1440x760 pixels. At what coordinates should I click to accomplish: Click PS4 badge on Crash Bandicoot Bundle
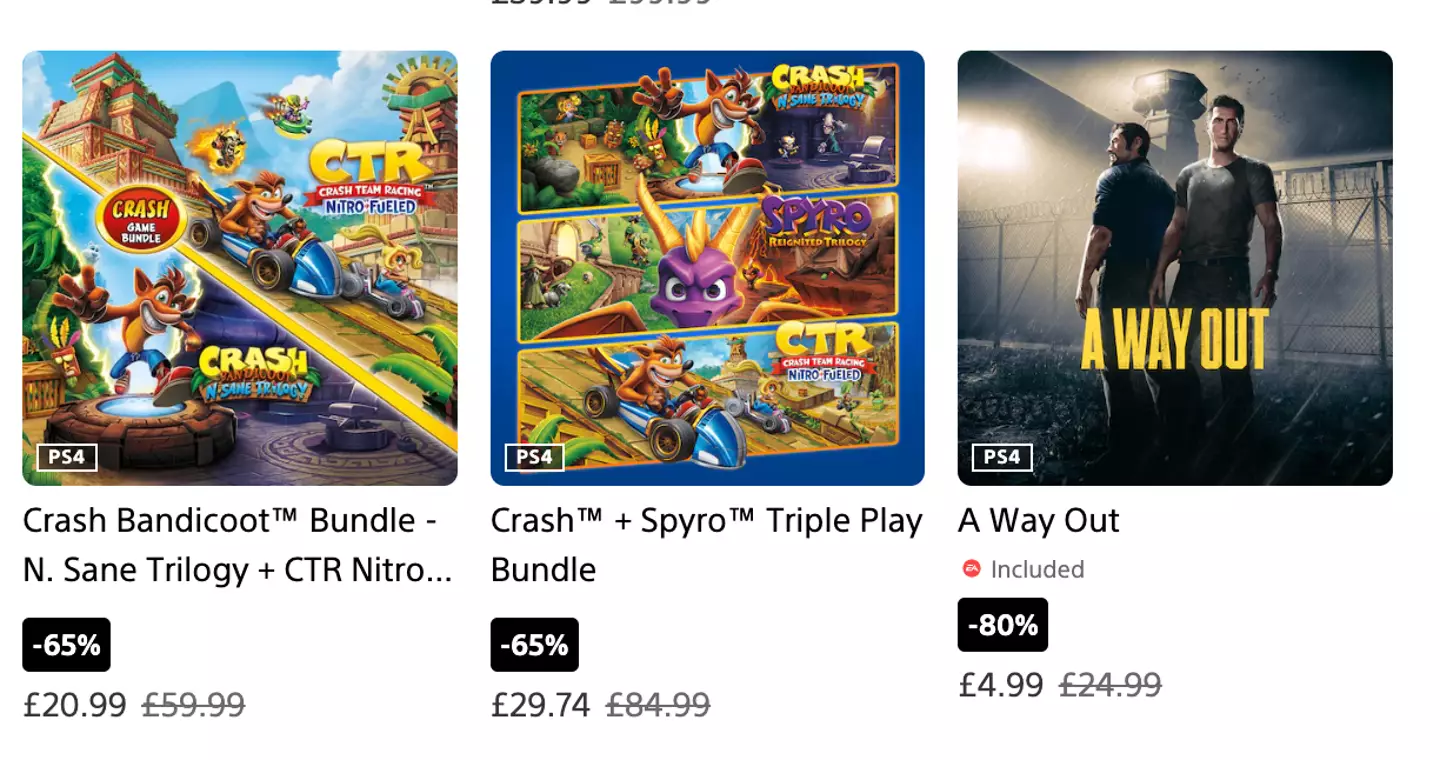67,458
